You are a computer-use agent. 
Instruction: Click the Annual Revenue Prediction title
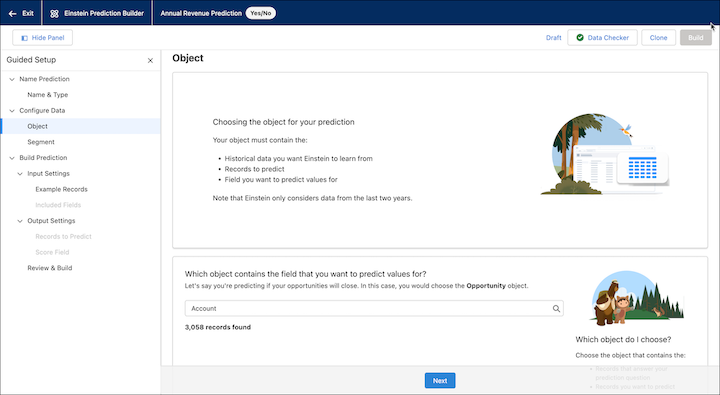(x=201, y=13)
